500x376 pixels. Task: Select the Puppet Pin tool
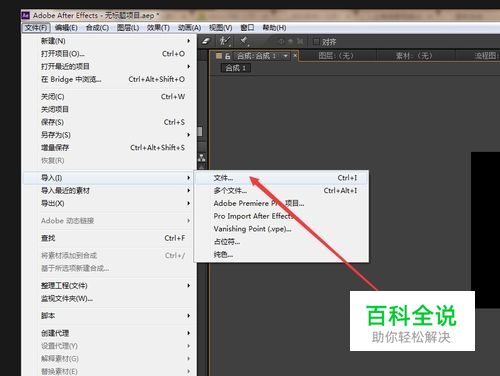[x=245, y=41]
